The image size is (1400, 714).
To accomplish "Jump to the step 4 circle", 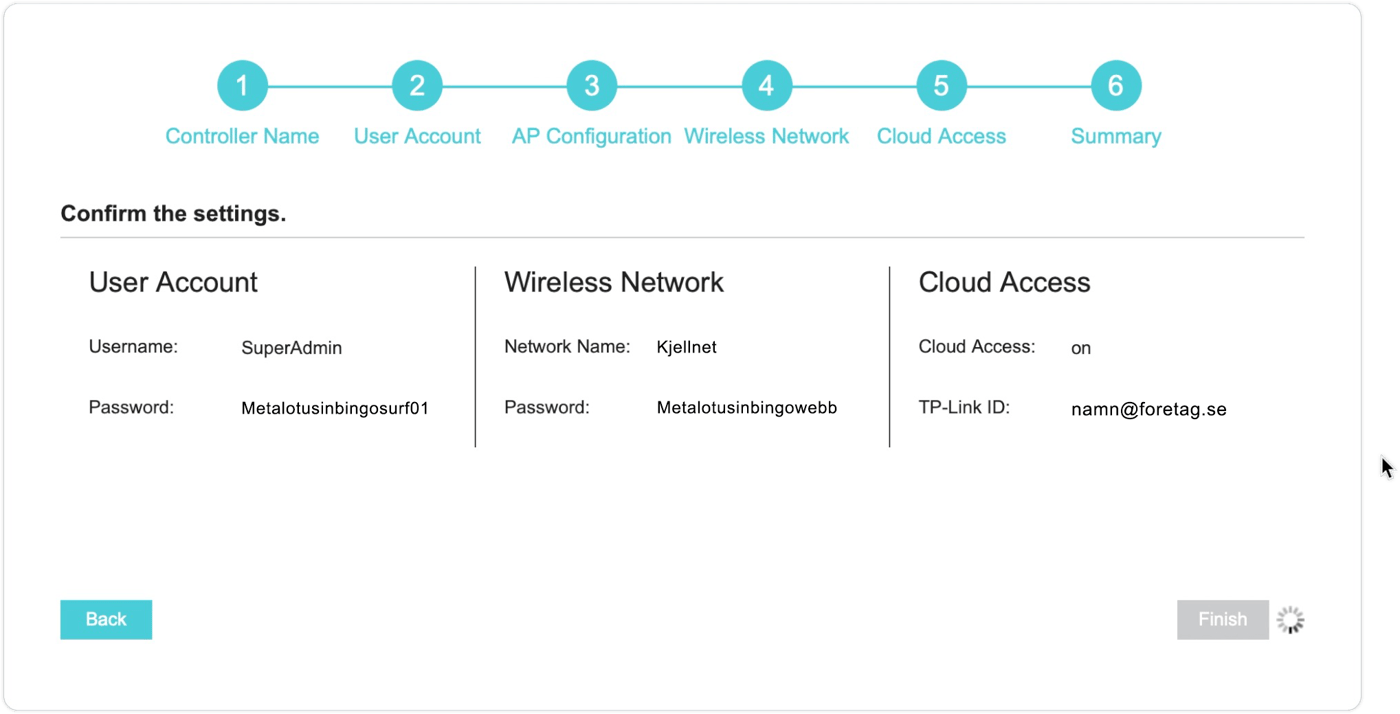I will click(x=766, y=86).
